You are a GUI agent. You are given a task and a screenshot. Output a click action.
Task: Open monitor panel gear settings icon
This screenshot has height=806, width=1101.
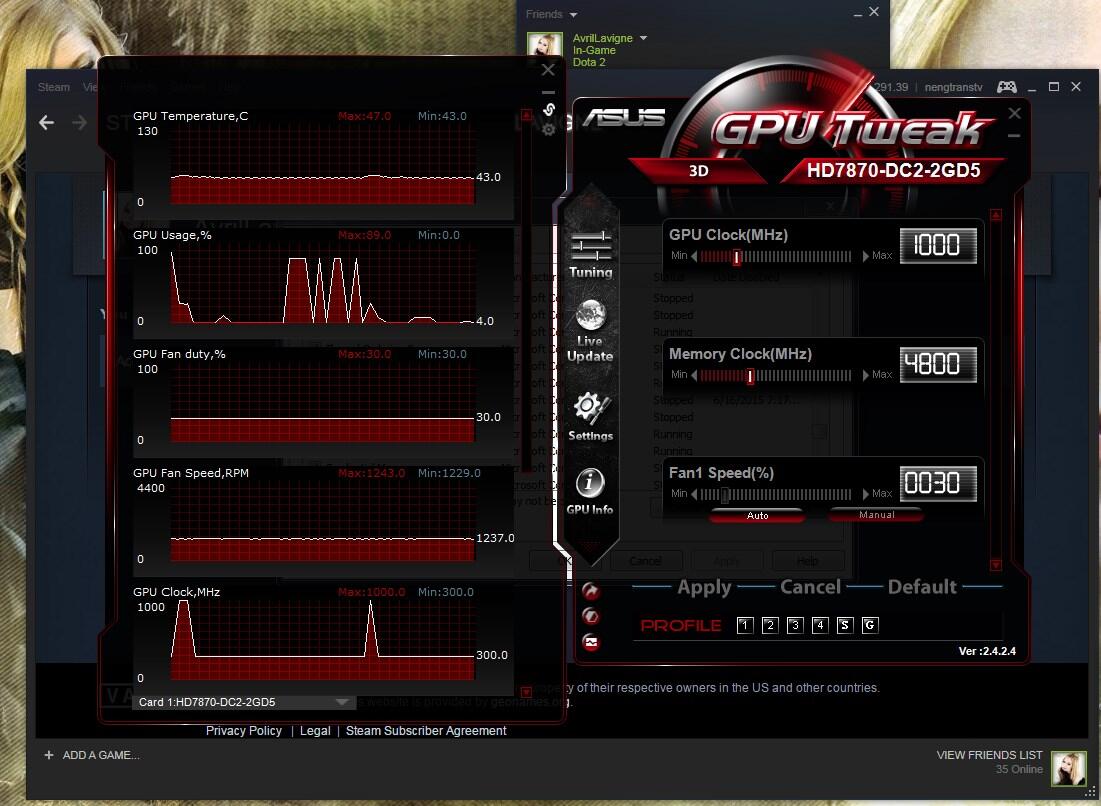tap(549, 129)
